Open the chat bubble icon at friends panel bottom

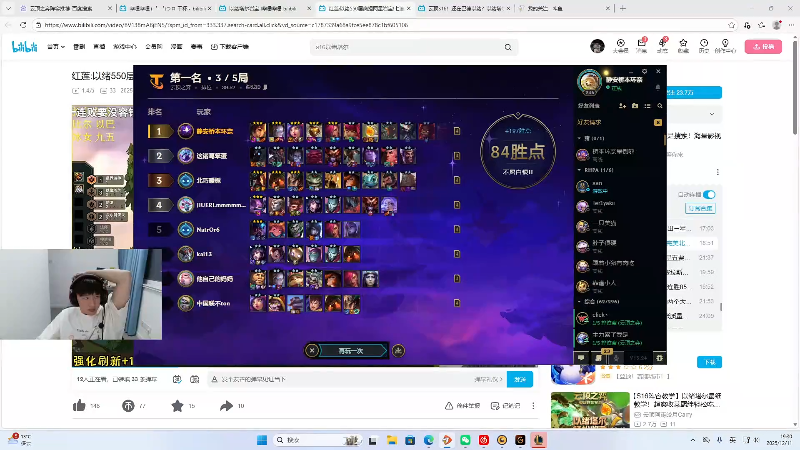point(581,358)
